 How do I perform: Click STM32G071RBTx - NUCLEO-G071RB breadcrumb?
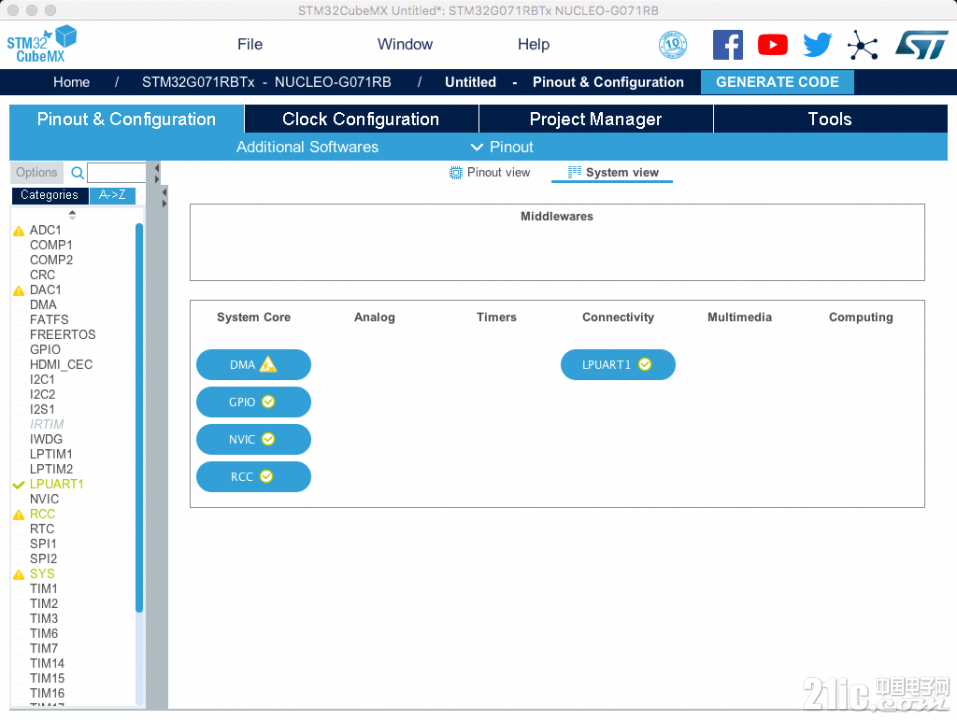tap(267, 82)
